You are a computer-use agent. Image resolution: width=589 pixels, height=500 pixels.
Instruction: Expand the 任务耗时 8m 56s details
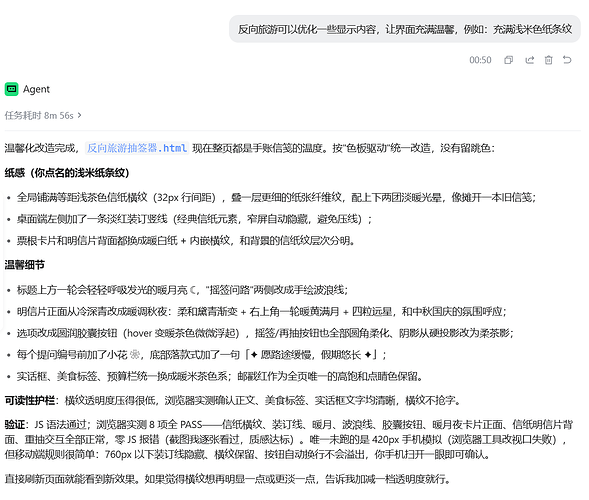tap(43, 115)
